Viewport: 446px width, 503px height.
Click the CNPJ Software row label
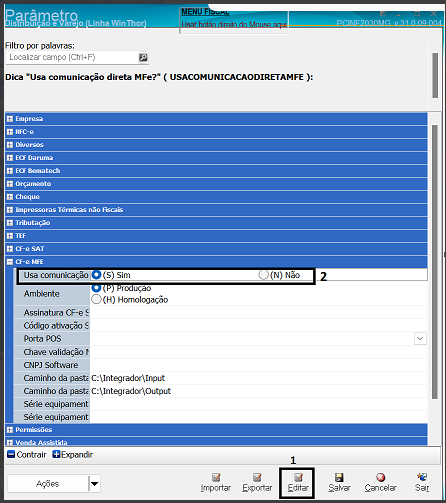[x=51, y=365]
